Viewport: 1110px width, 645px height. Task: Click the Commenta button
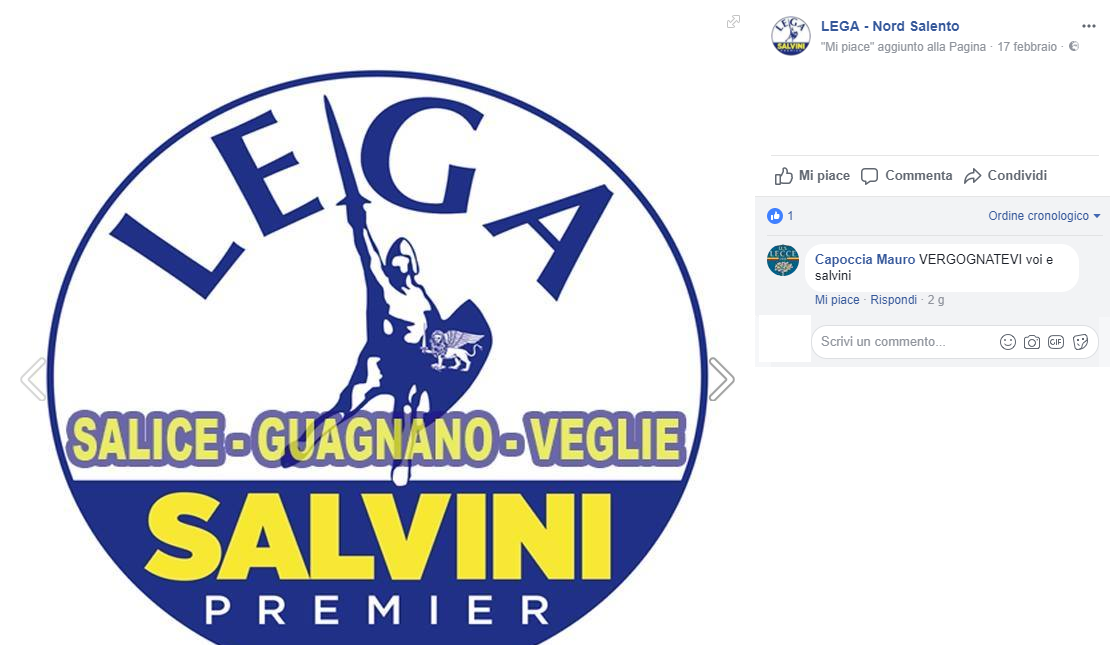907,176
